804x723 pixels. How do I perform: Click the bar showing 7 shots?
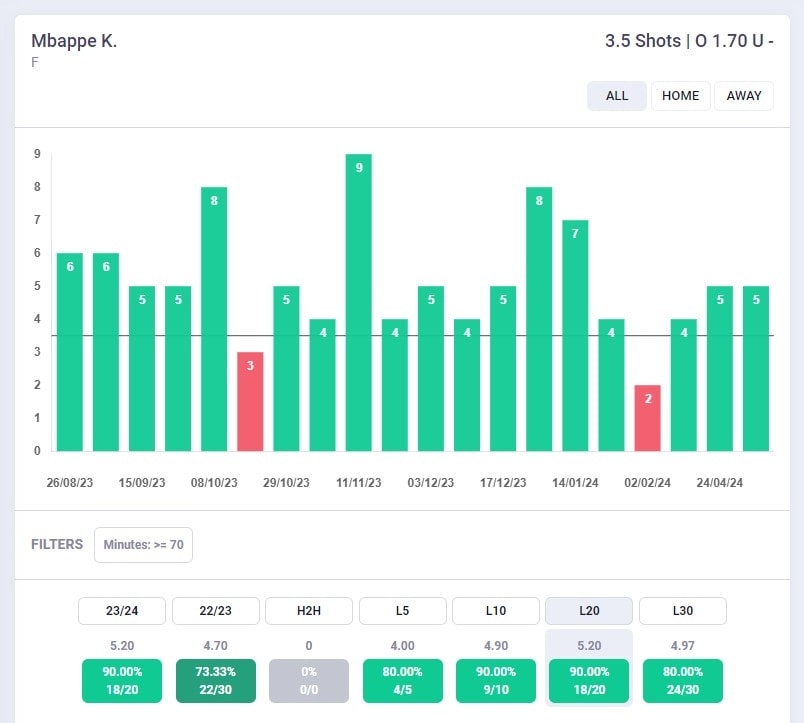[575, 335]
